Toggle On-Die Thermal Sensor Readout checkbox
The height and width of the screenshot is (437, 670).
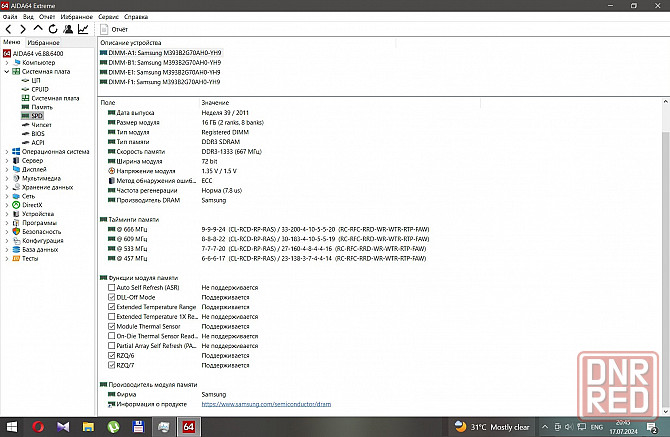[x=112, y=336]
